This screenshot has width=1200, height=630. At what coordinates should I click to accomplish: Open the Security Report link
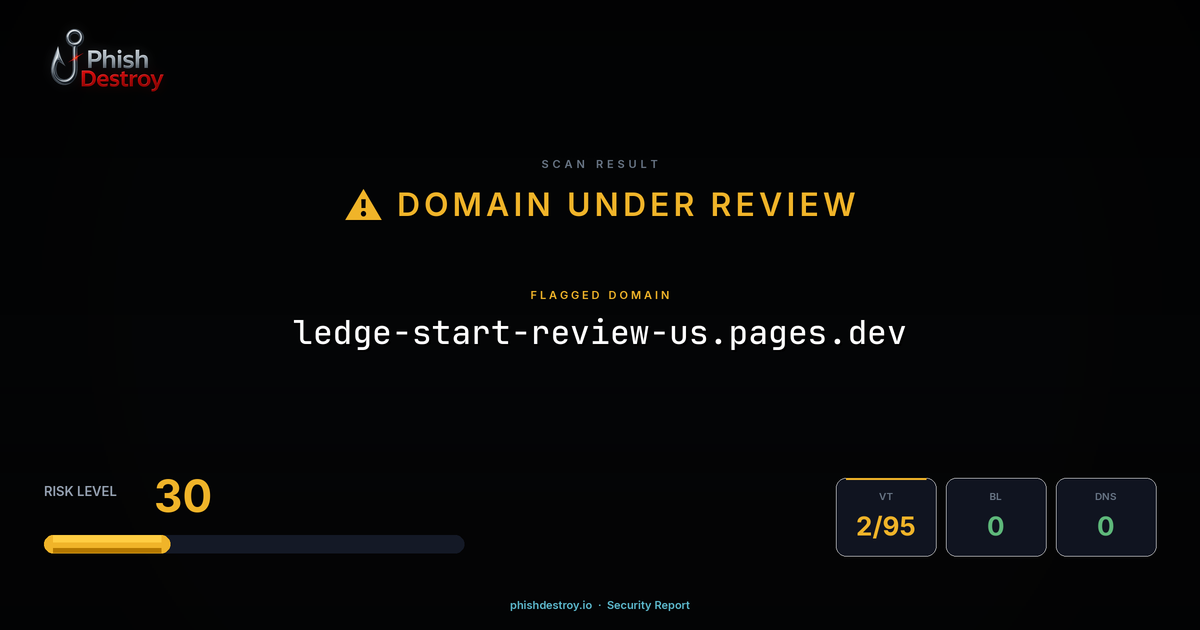tap(648, 605)
